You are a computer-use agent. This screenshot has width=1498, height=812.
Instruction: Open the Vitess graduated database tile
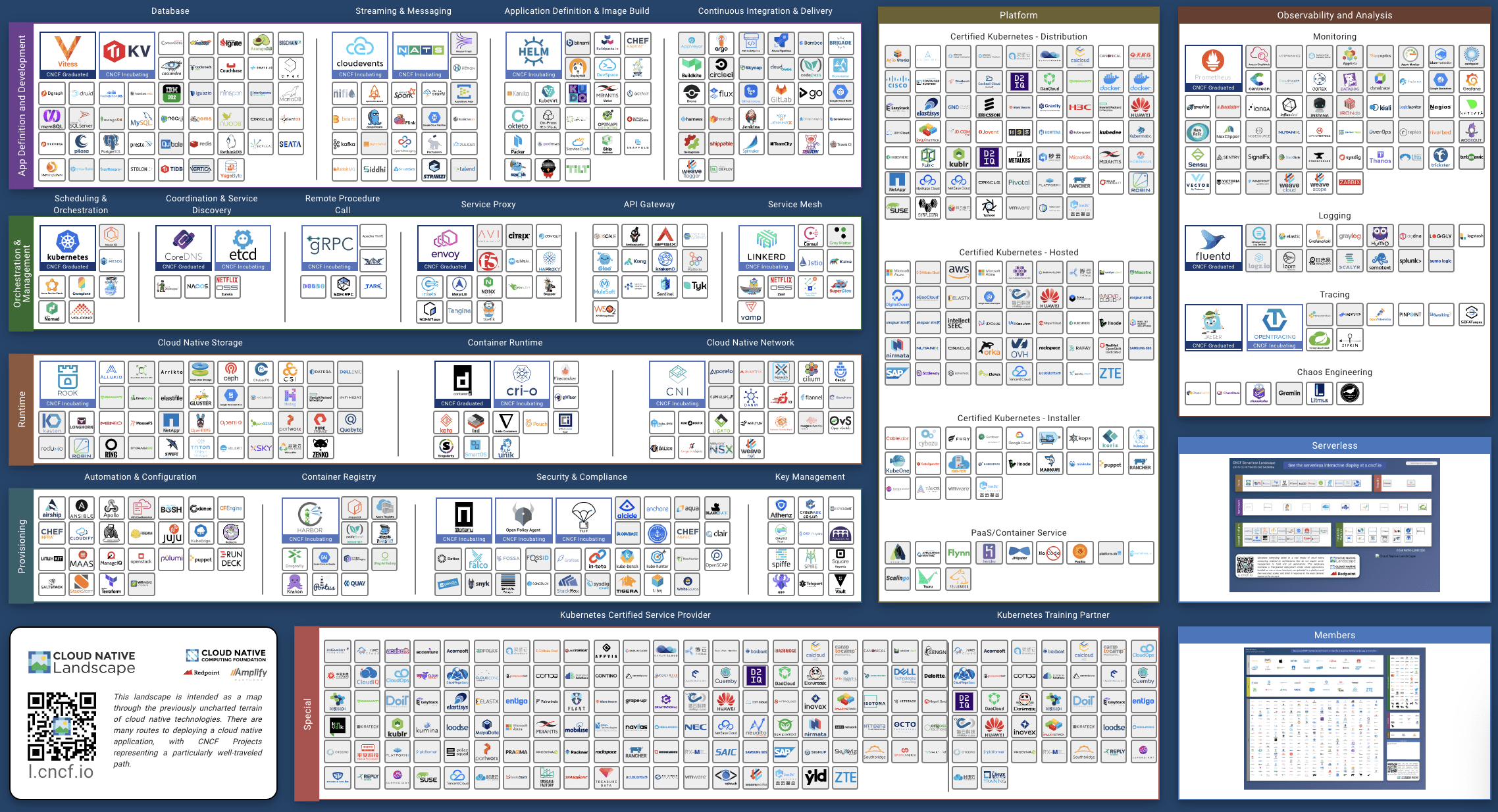(67, 55)
